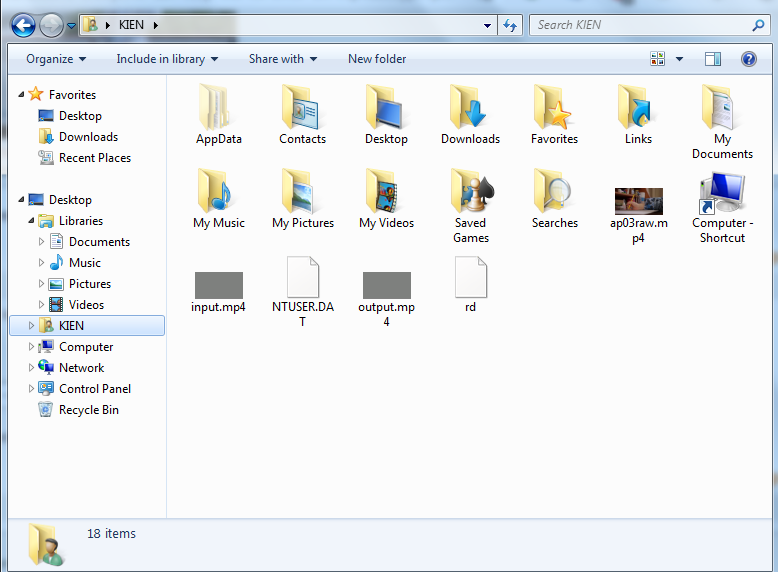The image size is (778, 572).
Task: Select the My Pictures folder
Action: [x=302, y=198]
